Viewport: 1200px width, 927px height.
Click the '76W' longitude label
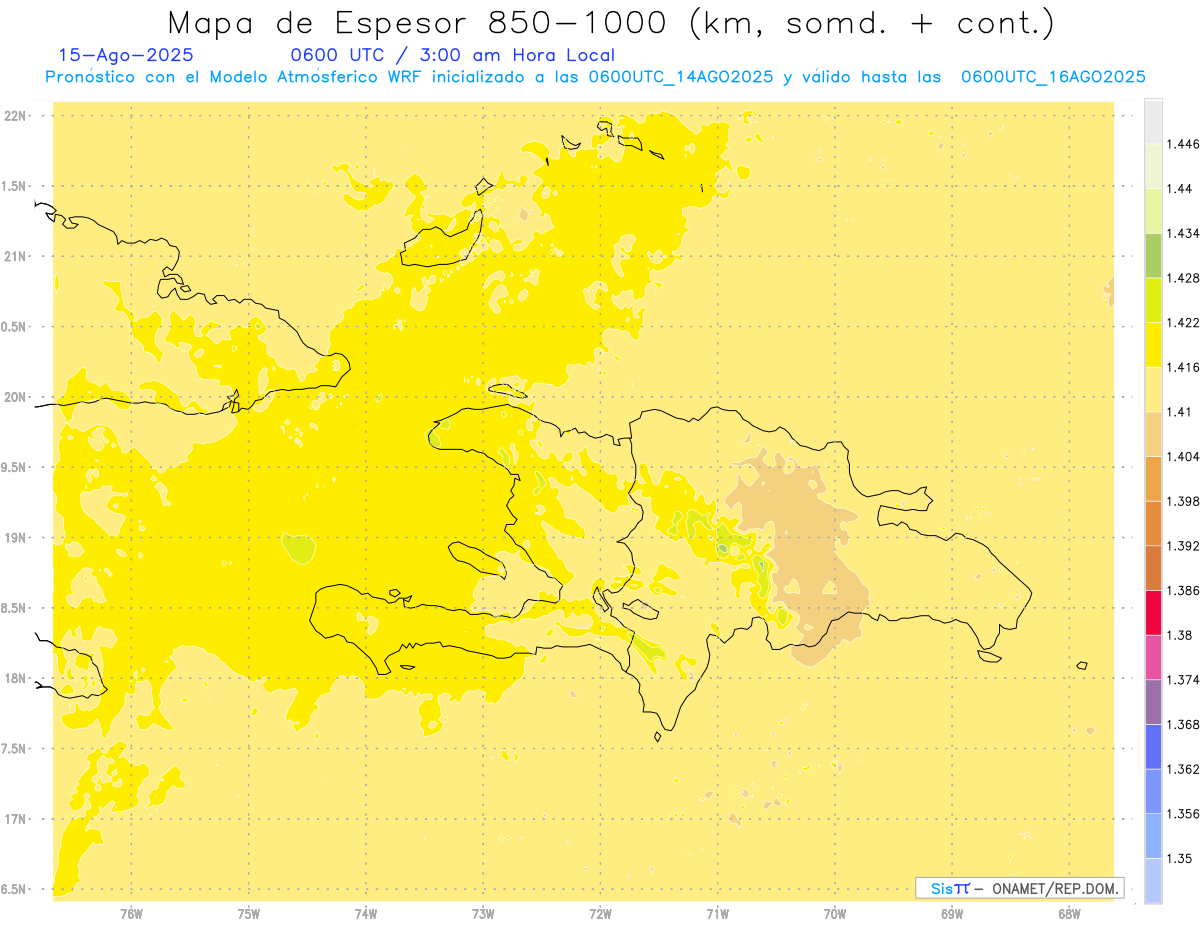pos(131,914)
